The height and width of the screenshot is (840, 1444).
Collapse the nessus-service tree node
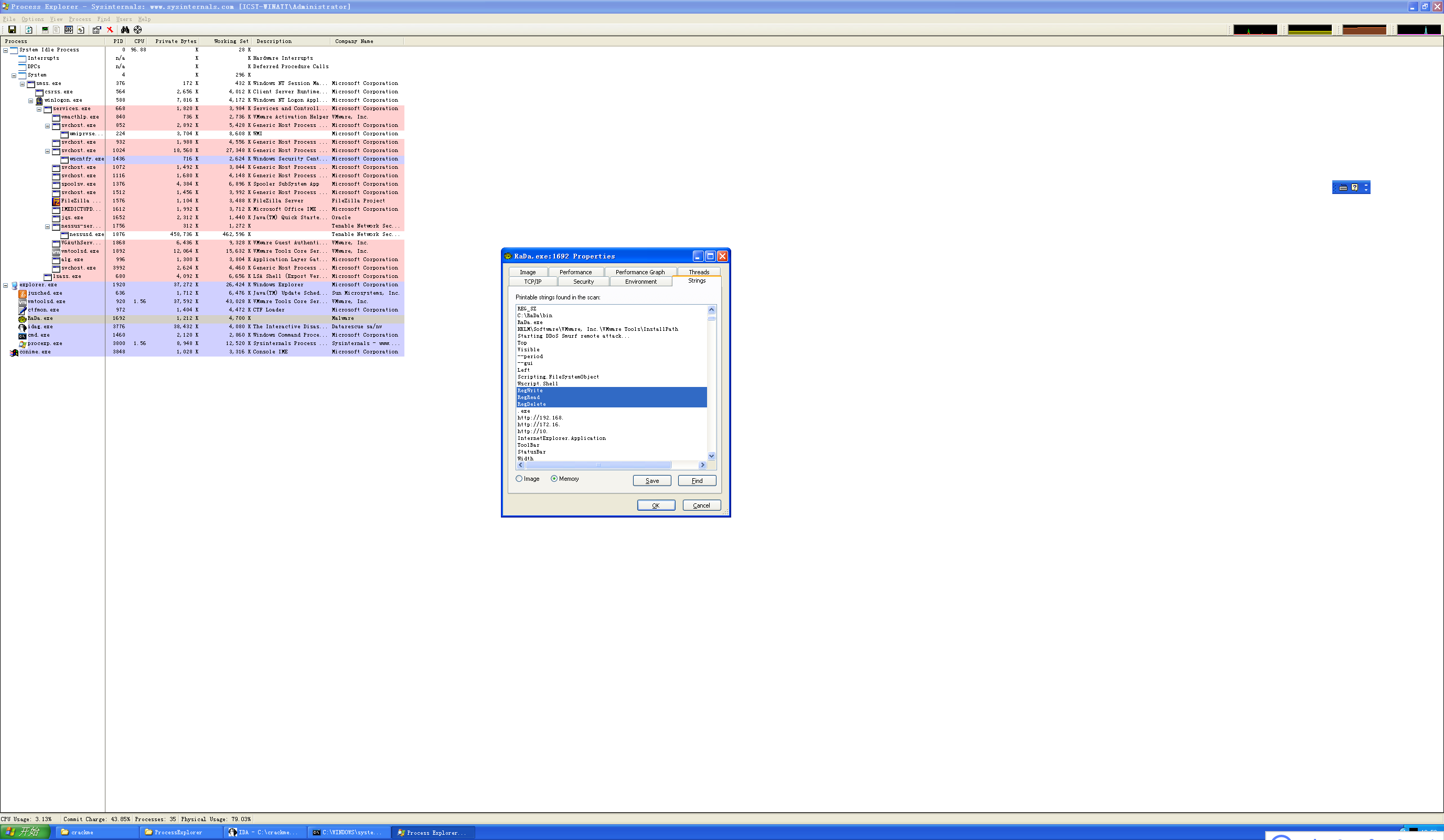[48, 227]
